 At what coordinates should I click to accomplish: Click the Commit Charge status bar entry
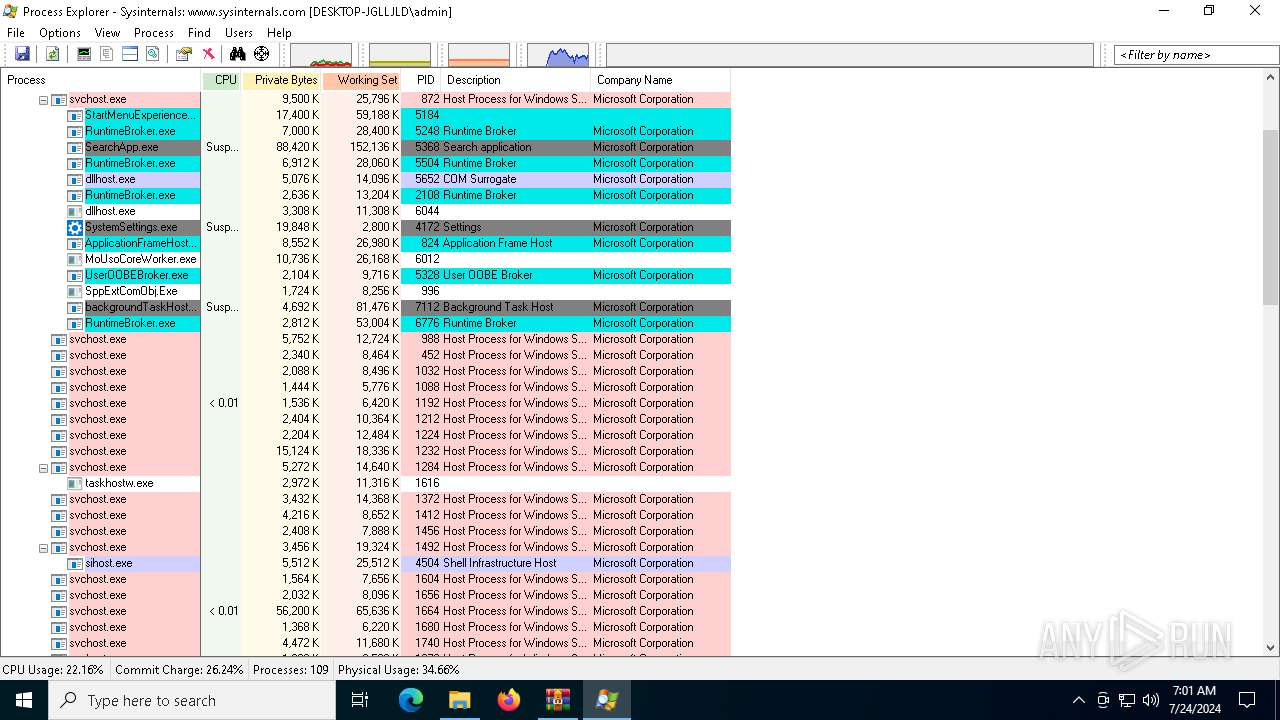(x=179, y=670)
